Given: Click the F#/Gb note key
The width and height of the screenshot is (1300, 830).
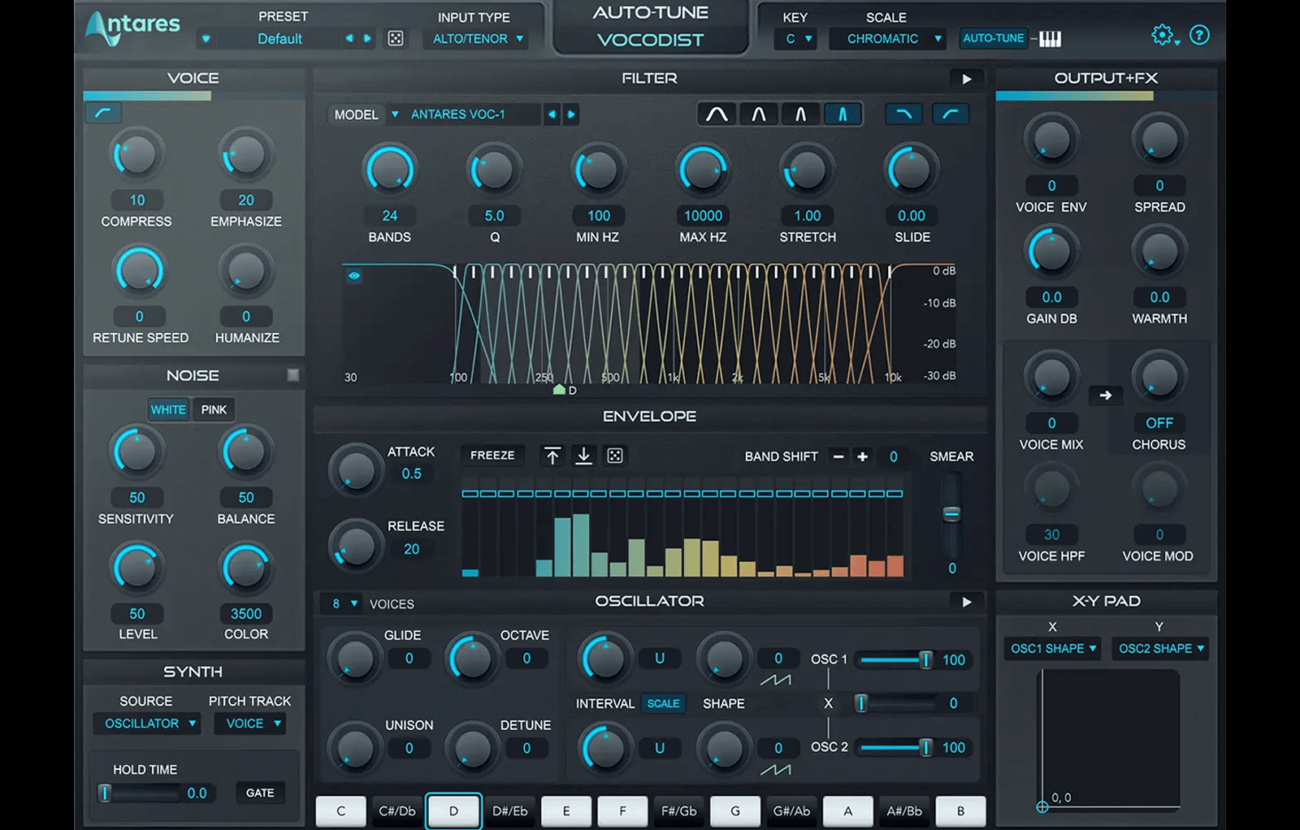Looking at the screenshot, I should click(679, 811).
